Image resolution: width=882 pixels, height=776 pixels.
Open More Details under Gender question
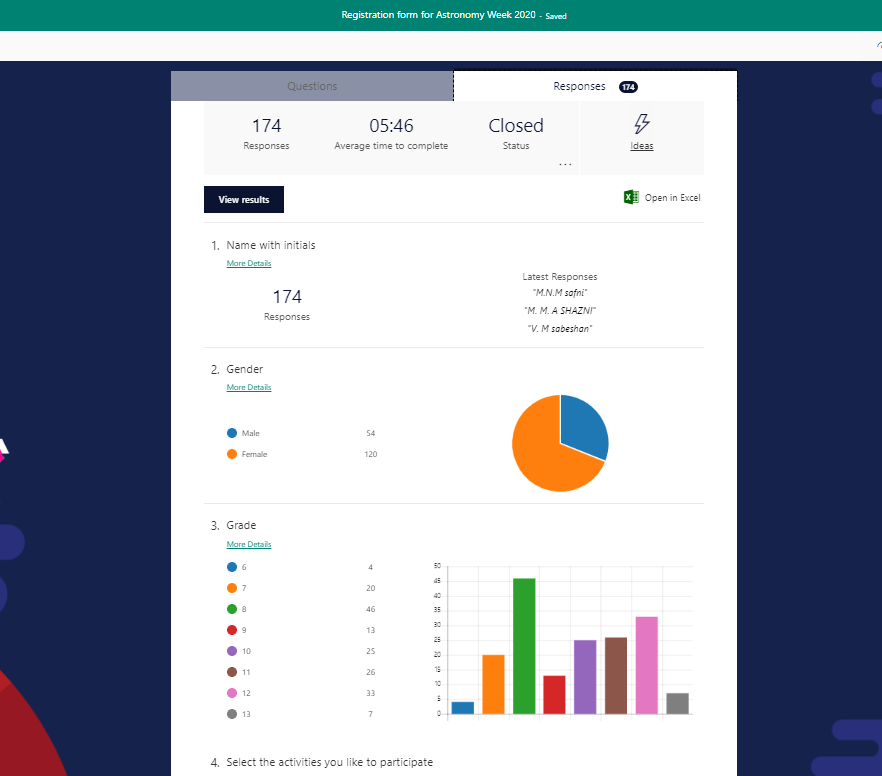point(249,387)
